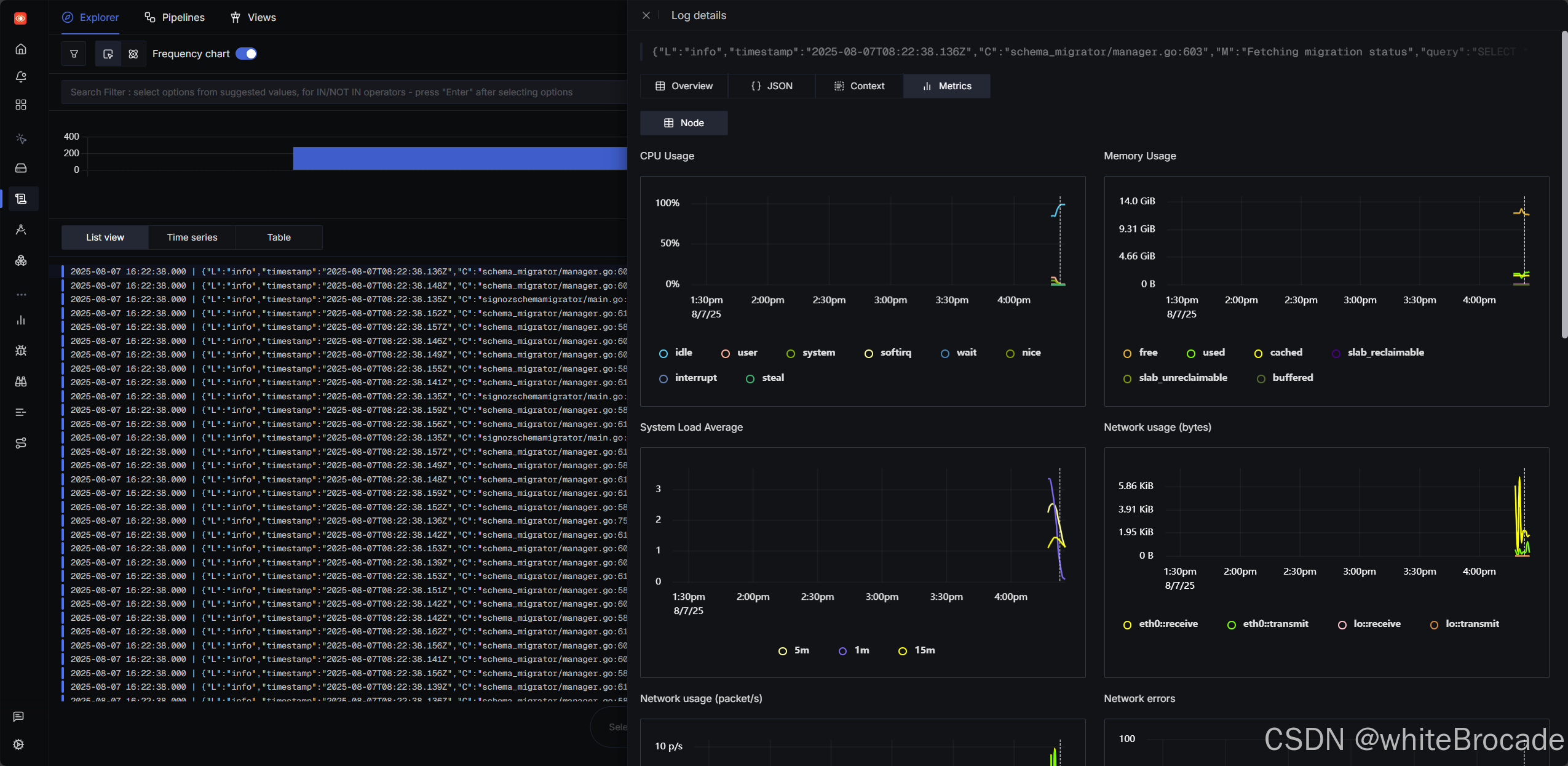Toggle lo::transmit in Network legend
Image resolution: width=1568 pixels, height=766 pixels.
(x=1464, y=624)
